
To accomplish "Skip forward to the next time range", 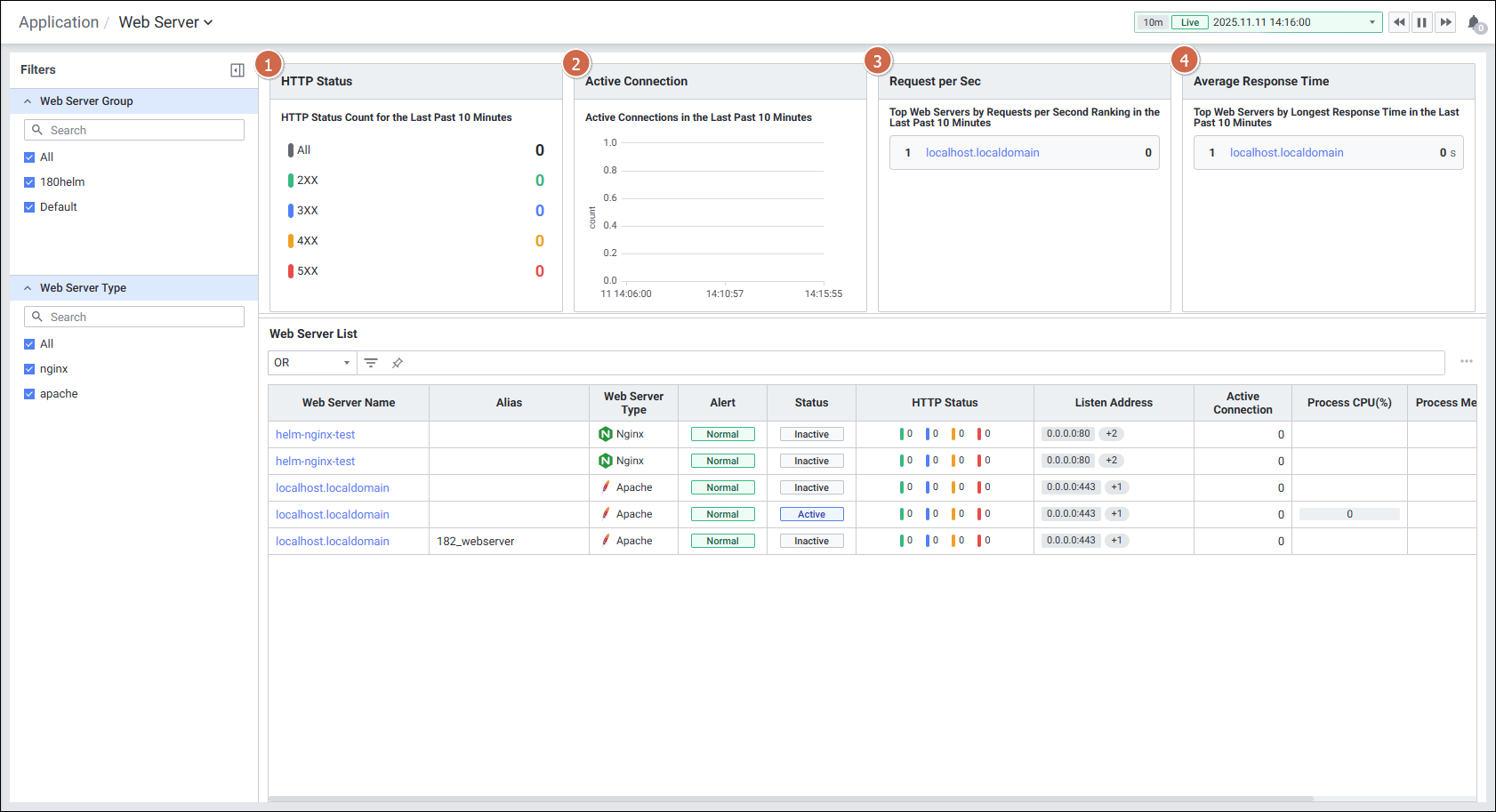I will point(1445,22).
